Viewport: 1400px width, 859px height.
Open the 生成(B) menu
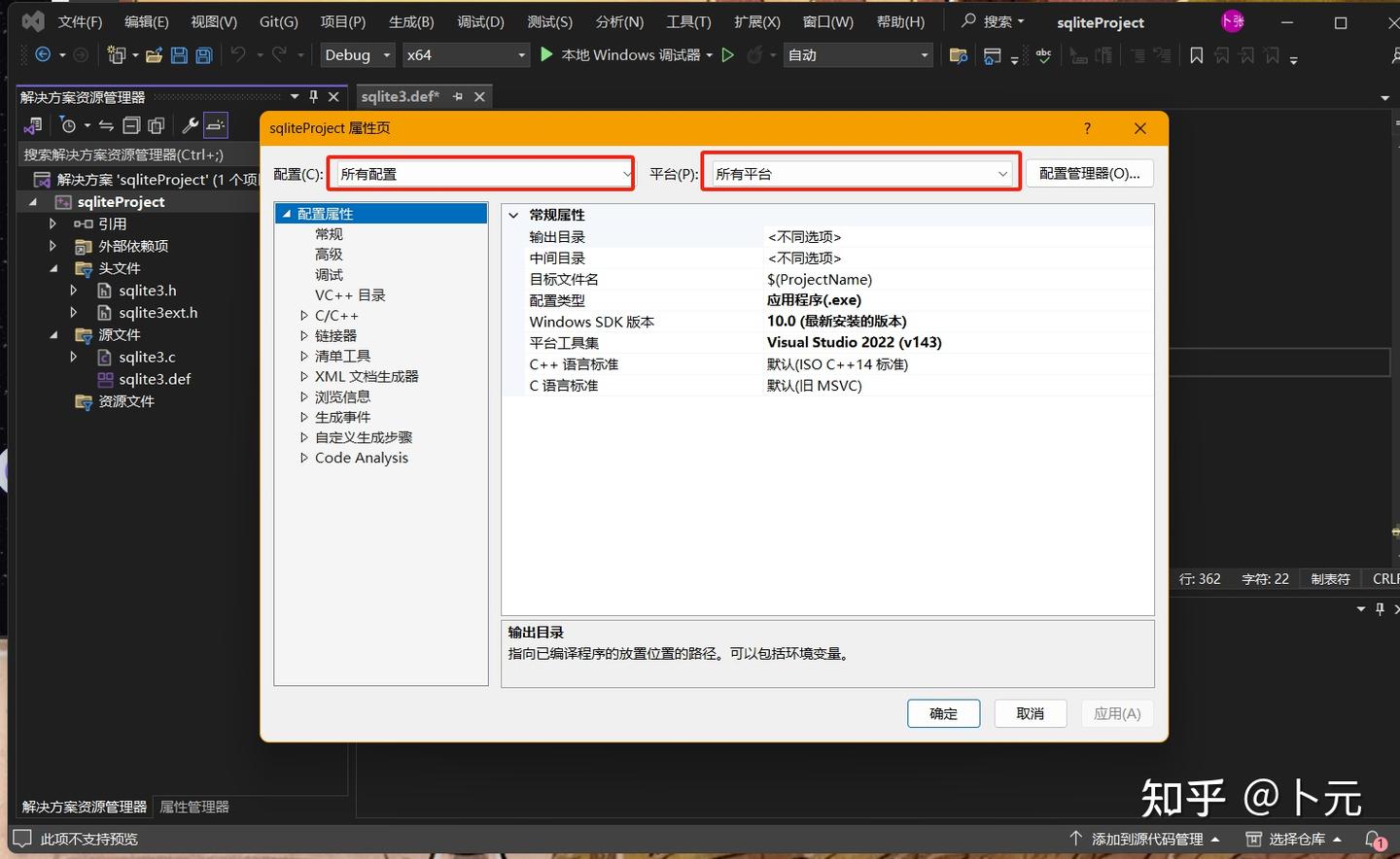(x=410, y=20)
